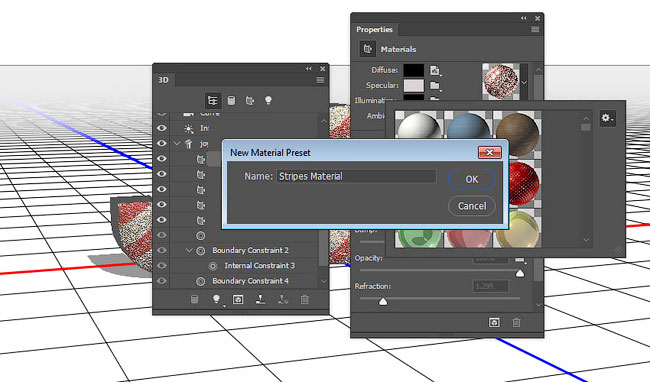Toggle visibility of Boundary Constraint 4
This screenshot has height=382, width=650.
pos(162,281)
